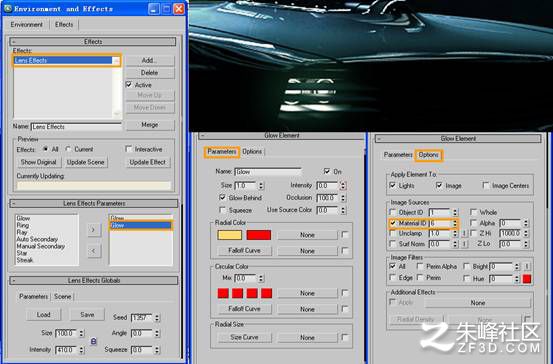This screenshot has width=553, height=364.
Task: Select Ring in the lens effects list
Action: (x=23, y=225)
